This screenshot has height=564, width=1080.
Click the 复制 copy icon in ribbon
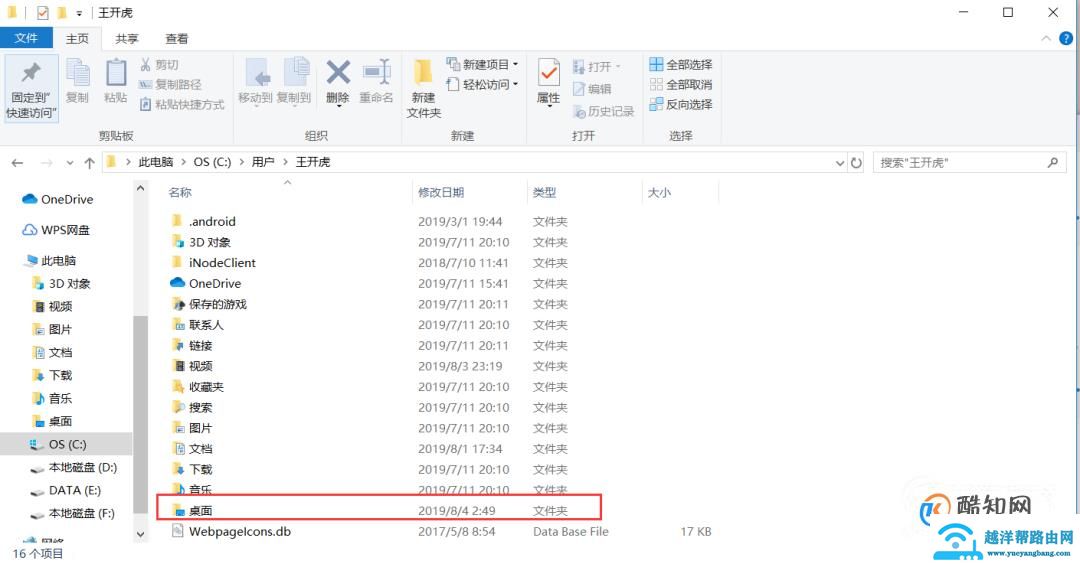(x=77, y=72)
